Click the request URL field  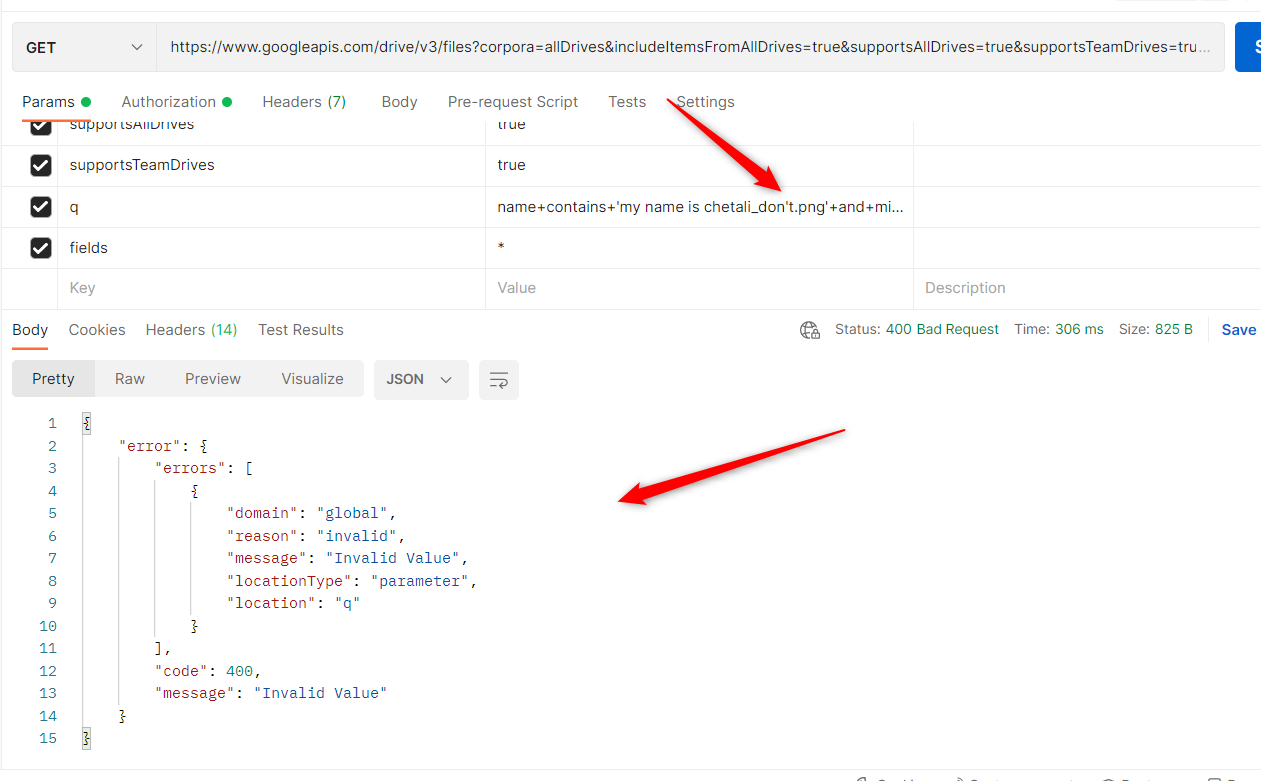coord(690,47)
